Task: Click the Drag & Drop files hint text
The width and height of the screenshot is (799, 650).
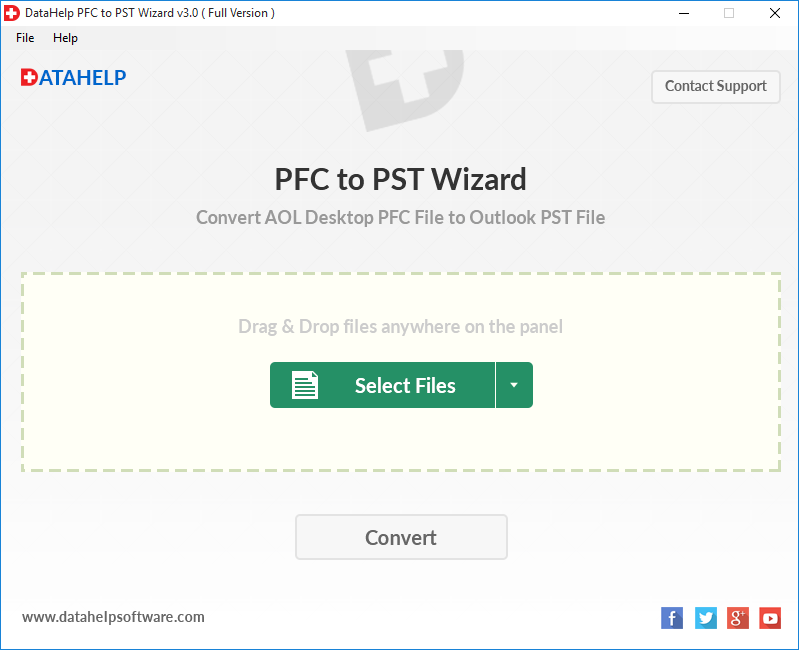Action: pyautogui.click(x=401, y=327)
